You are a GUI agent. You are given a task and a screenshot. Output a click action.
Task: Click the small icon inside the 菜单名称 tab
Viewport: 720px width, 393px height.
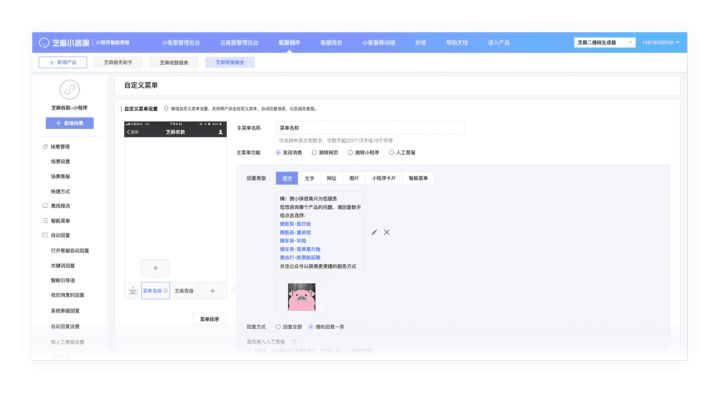click(166, 291)
